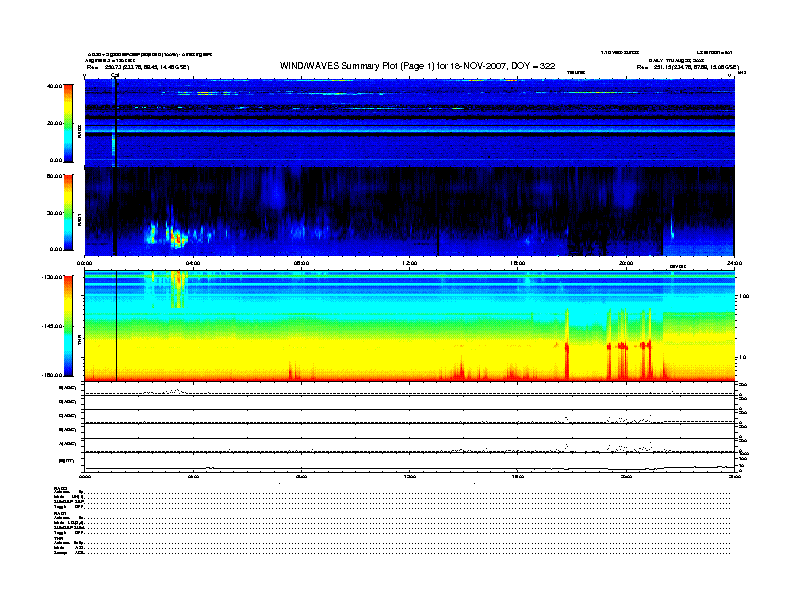Click the Cal marker above RAD2 panel

115,75
